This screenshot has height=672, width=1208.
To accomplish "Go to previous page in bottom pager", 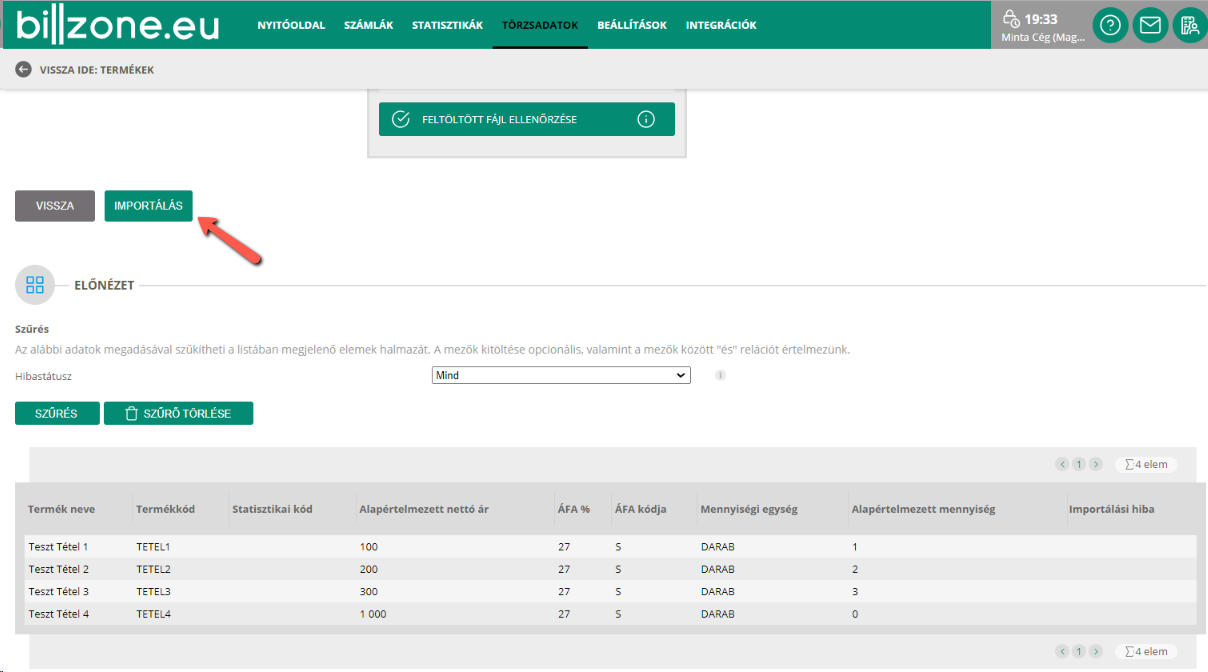I will coord(1062,651).
